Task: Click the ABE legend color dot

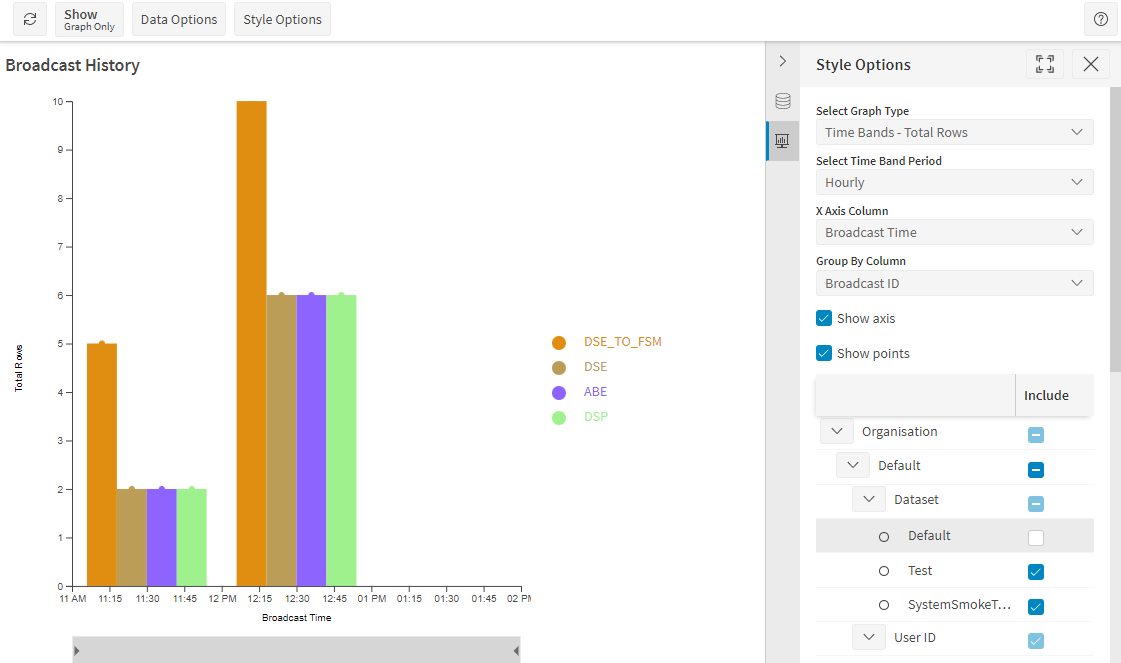Action: point(559,393)
